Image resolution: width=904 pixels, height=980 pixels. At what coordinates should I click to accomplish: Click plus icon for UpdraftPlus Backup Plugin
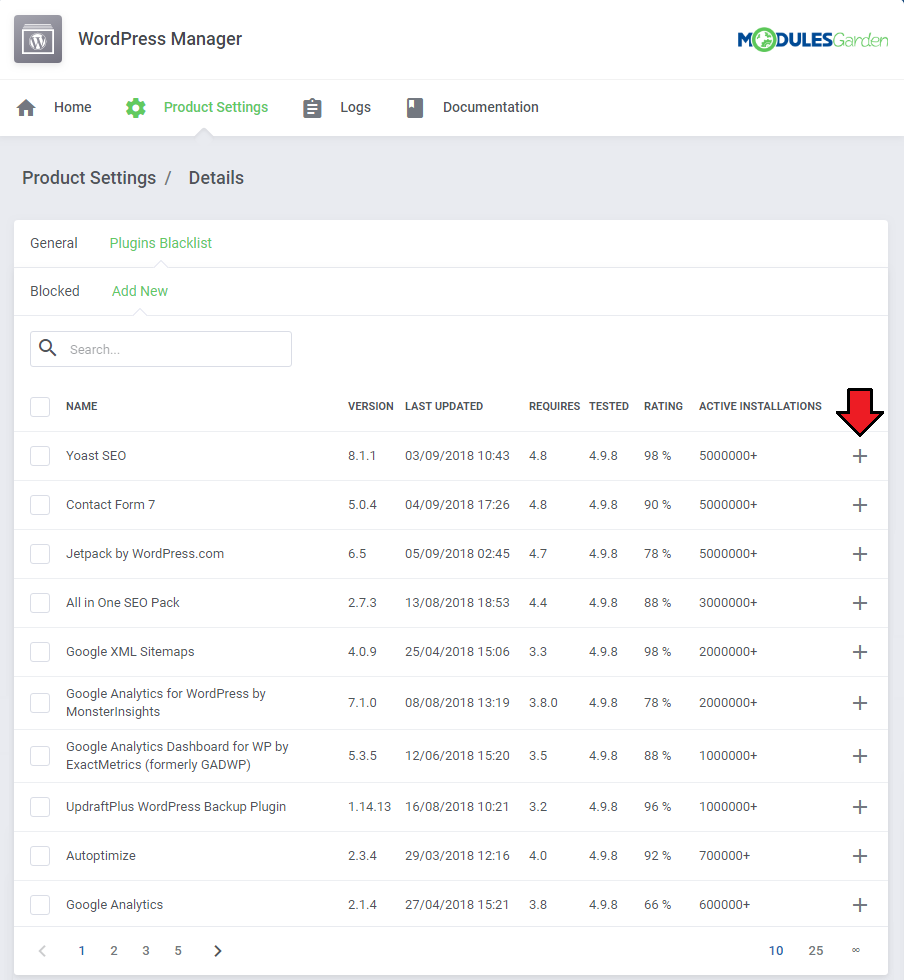860,807
